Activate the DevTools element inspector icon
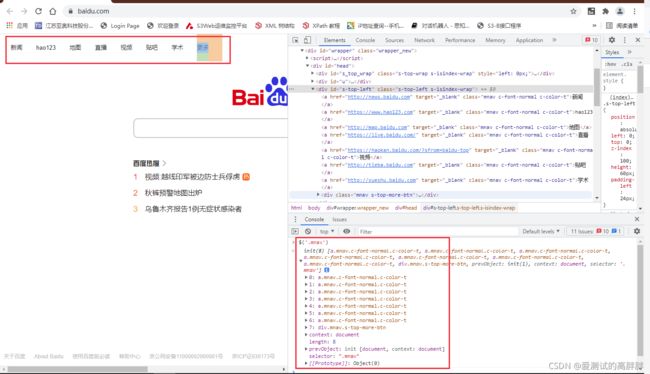650x374 pixels. pos(295,40)
